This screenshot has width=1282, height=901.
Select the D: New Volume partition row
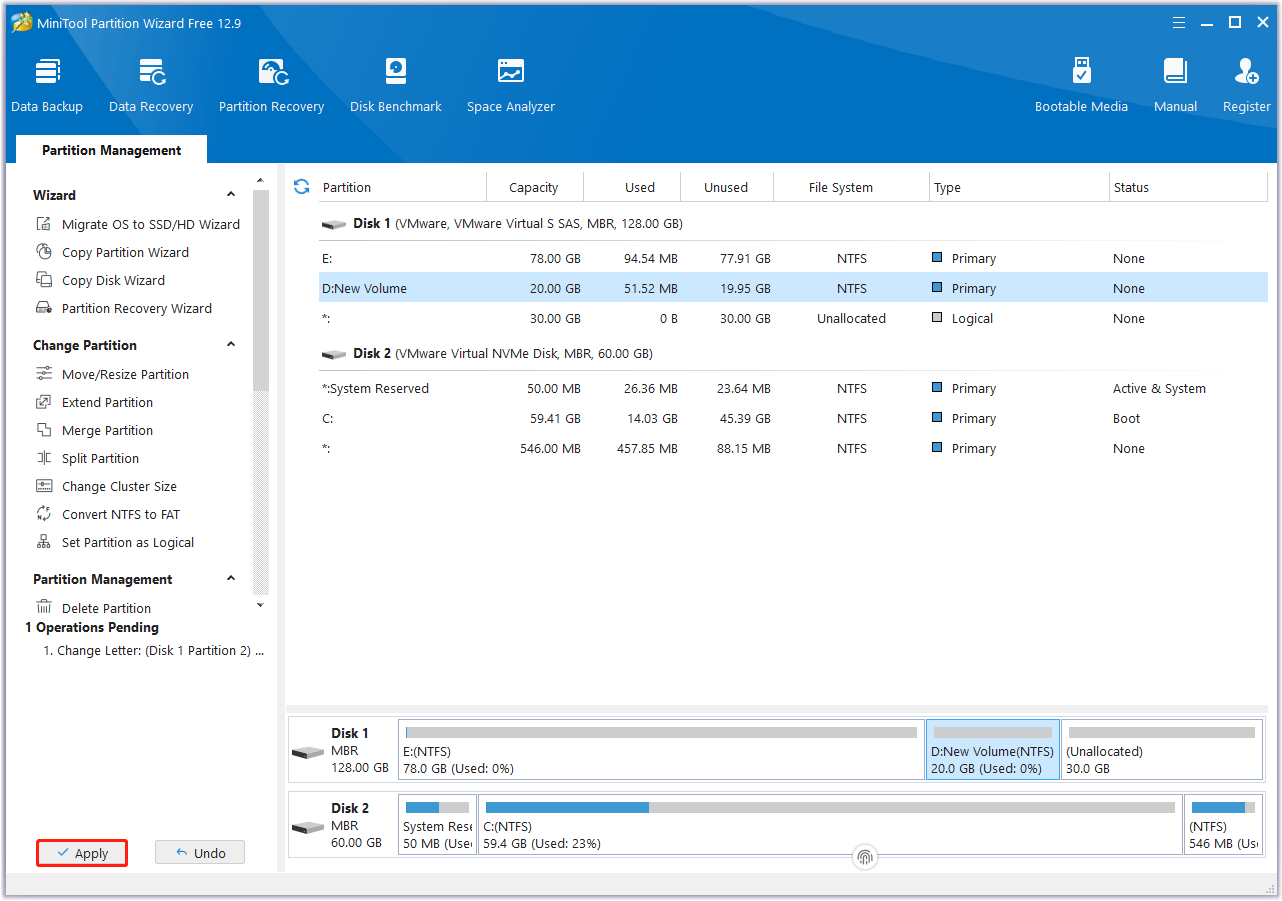[x=400, y=288]
